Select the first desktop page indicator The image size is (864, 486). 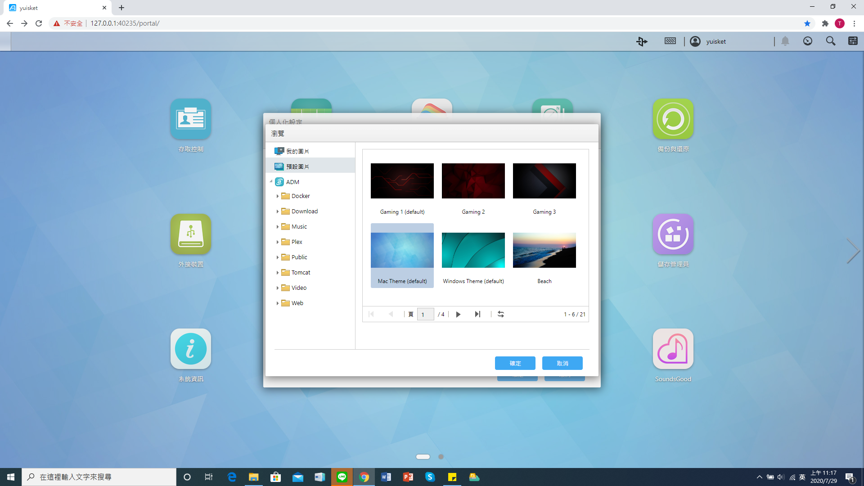(x=423, y=457)
